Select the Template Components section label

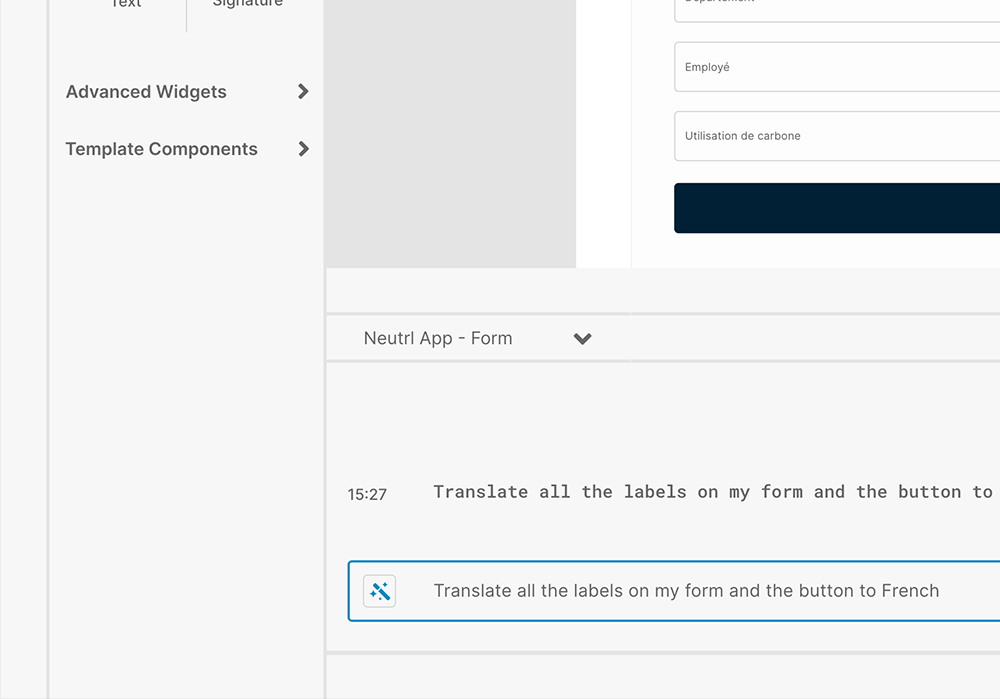pyautogui.click(x=161, y=149)
